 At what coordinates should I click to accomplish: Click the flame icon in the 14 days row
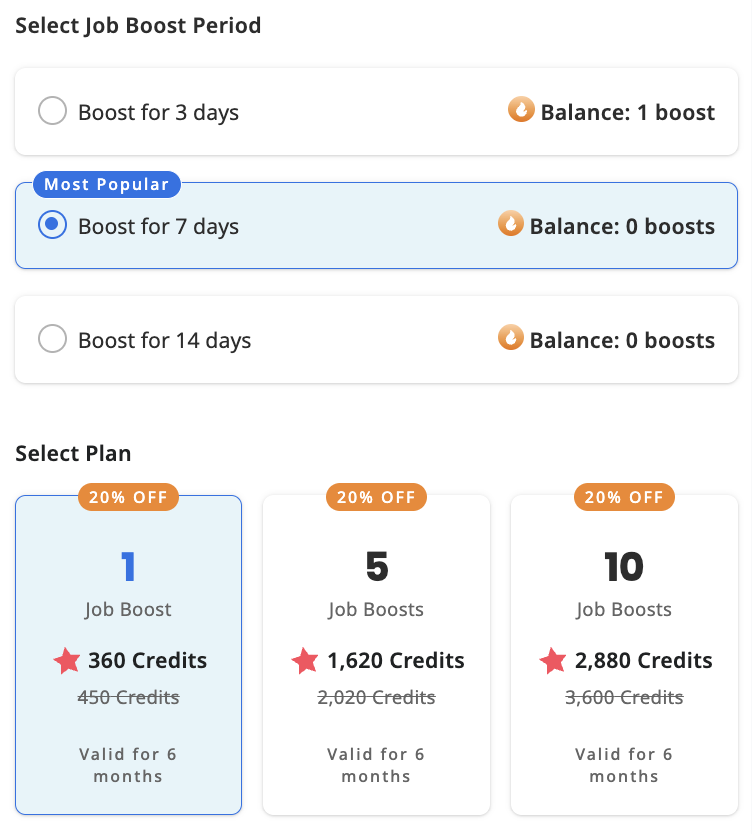(511, 337)
